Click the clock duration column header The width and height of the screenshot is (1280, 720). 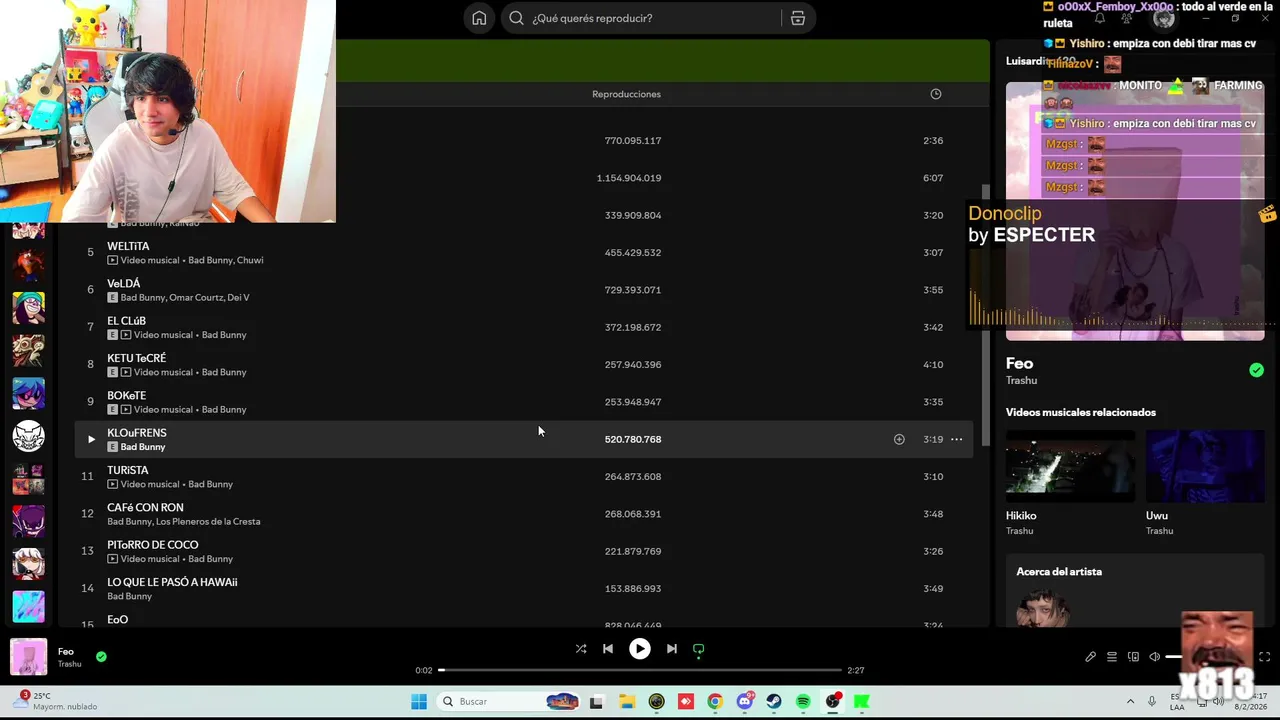(x=936, y=94)
